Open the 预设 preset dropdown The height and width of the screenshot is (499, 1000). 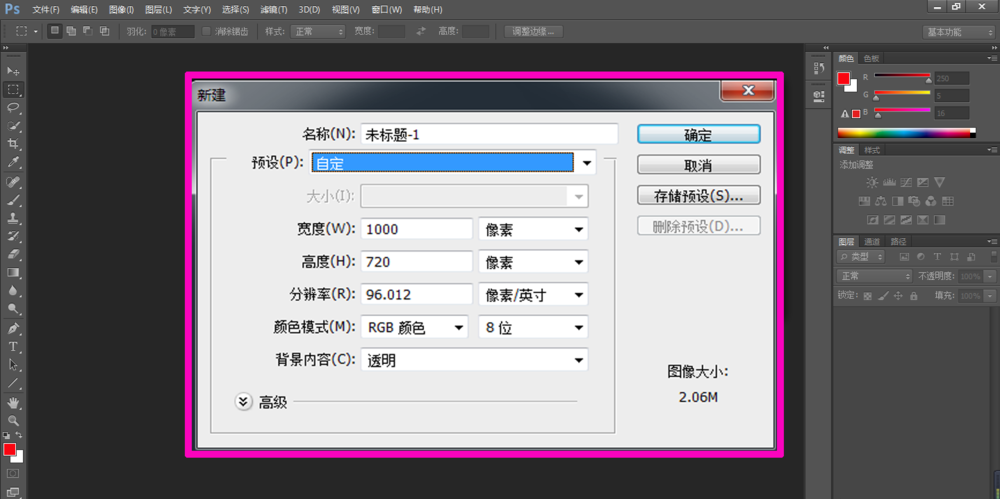coord(587,162)
